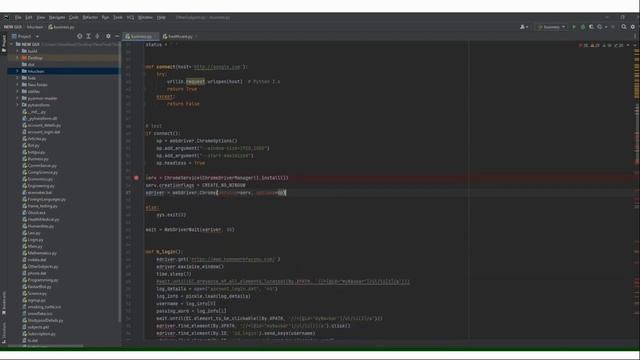
Task: Click the Project vertical tool window tab
Action: [4, 43]
